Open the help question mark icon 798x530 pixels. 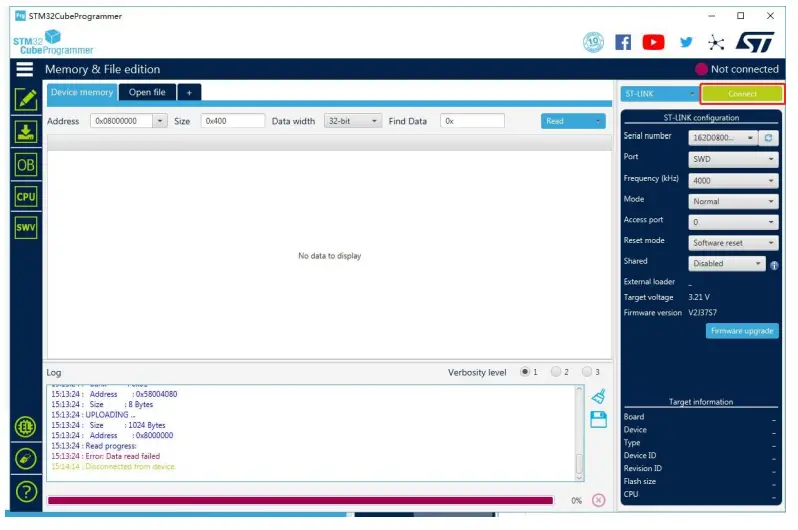tap(26, 492)
